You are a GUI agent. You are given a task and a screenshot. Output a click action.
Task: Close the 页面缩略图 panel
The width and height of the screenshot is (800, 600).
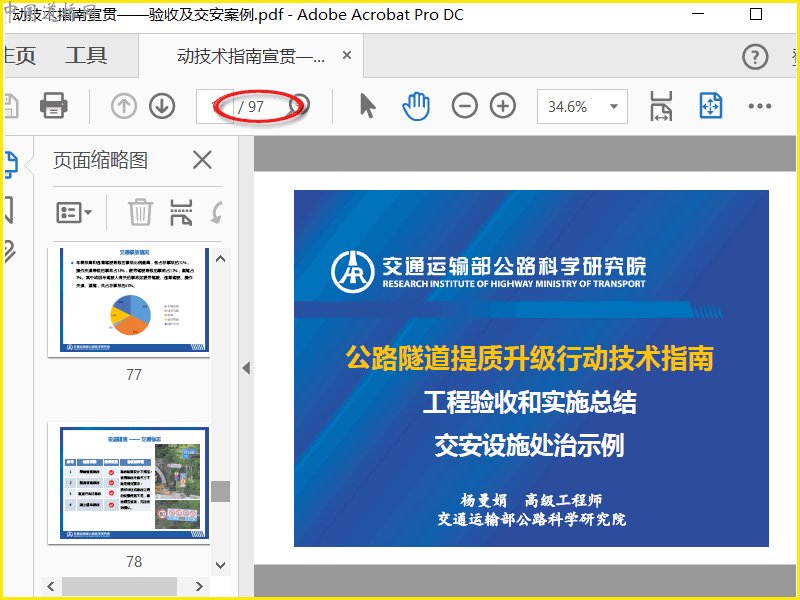pyautogui.click(x=203, y=160)
